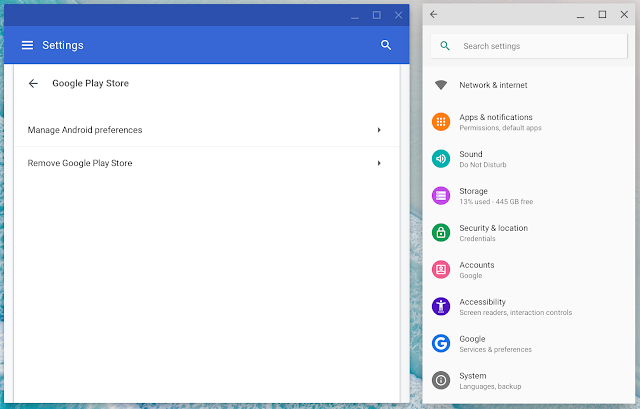The width and height of the screenshot is (640, 409).
Task: Open Manage Android preferences row
Action: click(207, 130)
